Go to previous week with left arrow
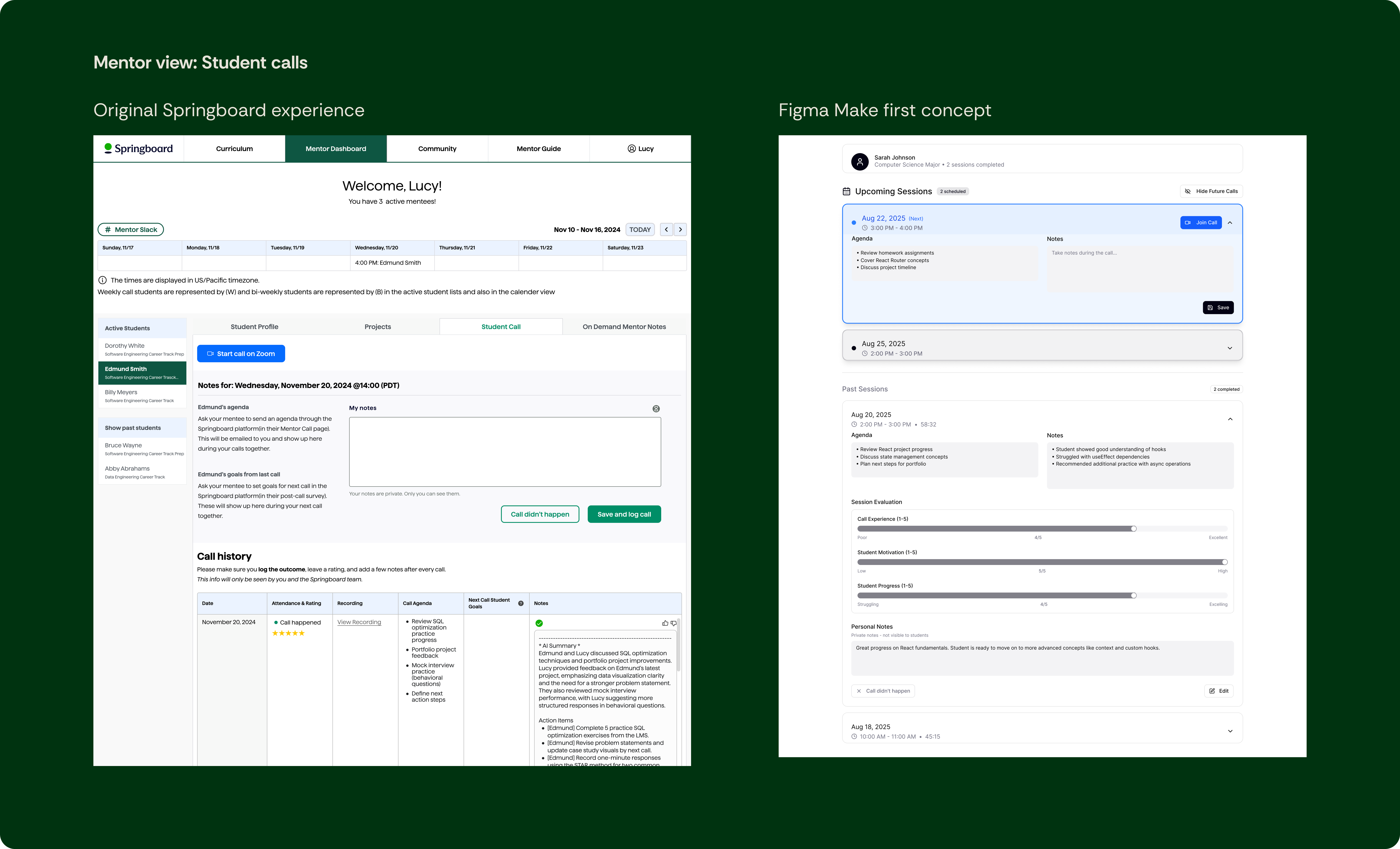Viewport: 1400px width, 849px height. tap(666, 229)
